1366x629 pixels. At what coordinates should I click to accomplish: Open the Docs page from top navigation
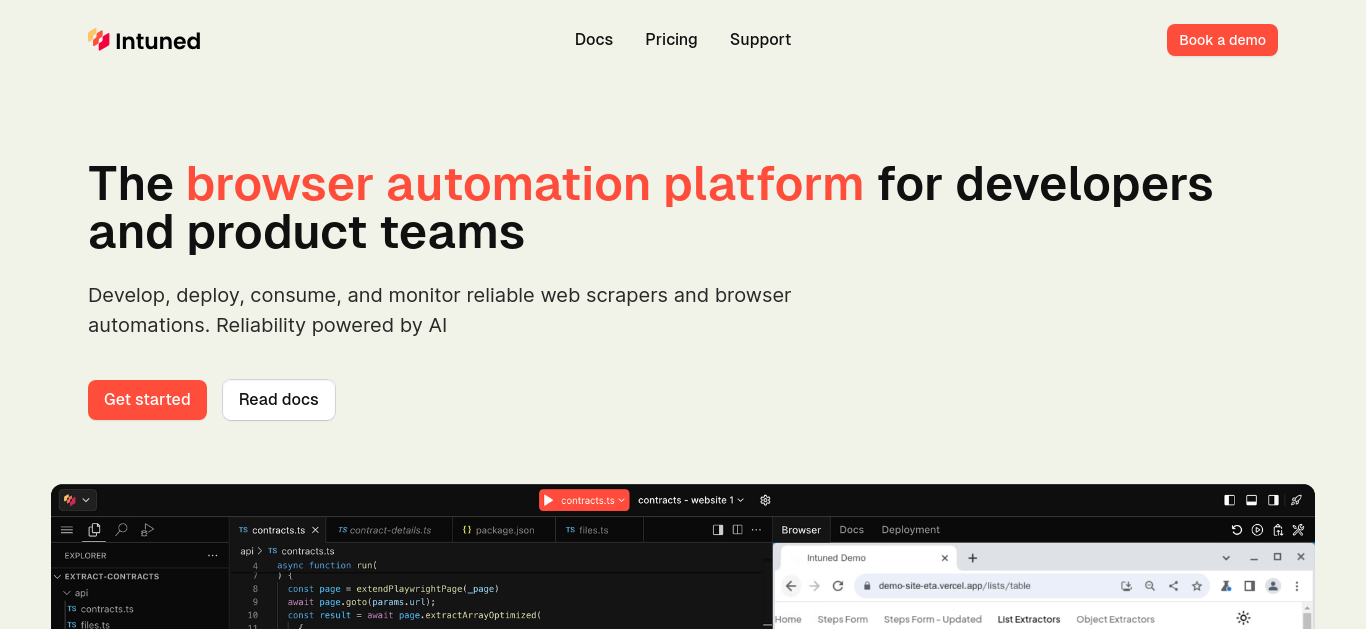click(x=594, y=40)
